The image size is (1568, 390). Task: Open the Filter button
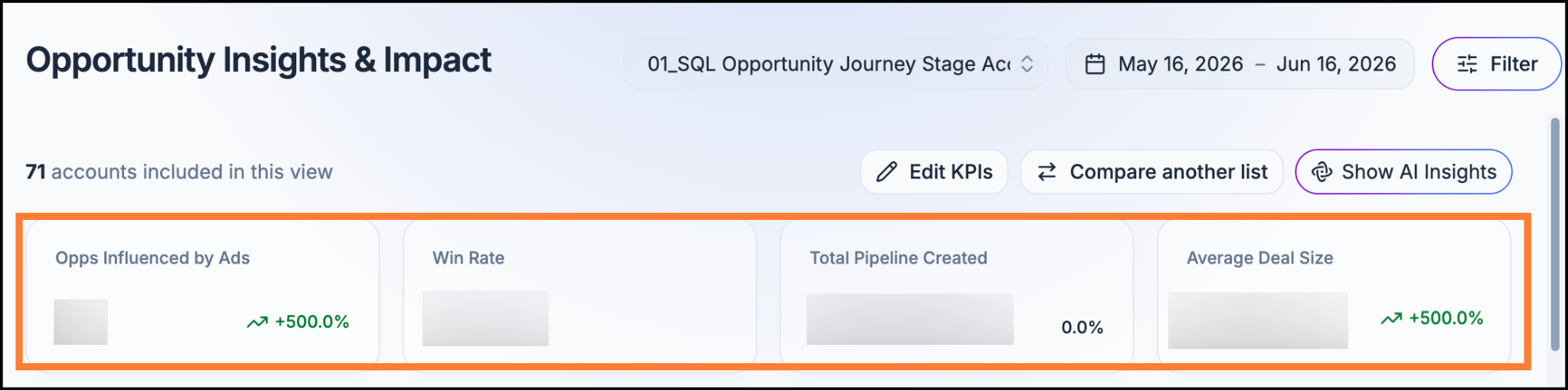1497,64
